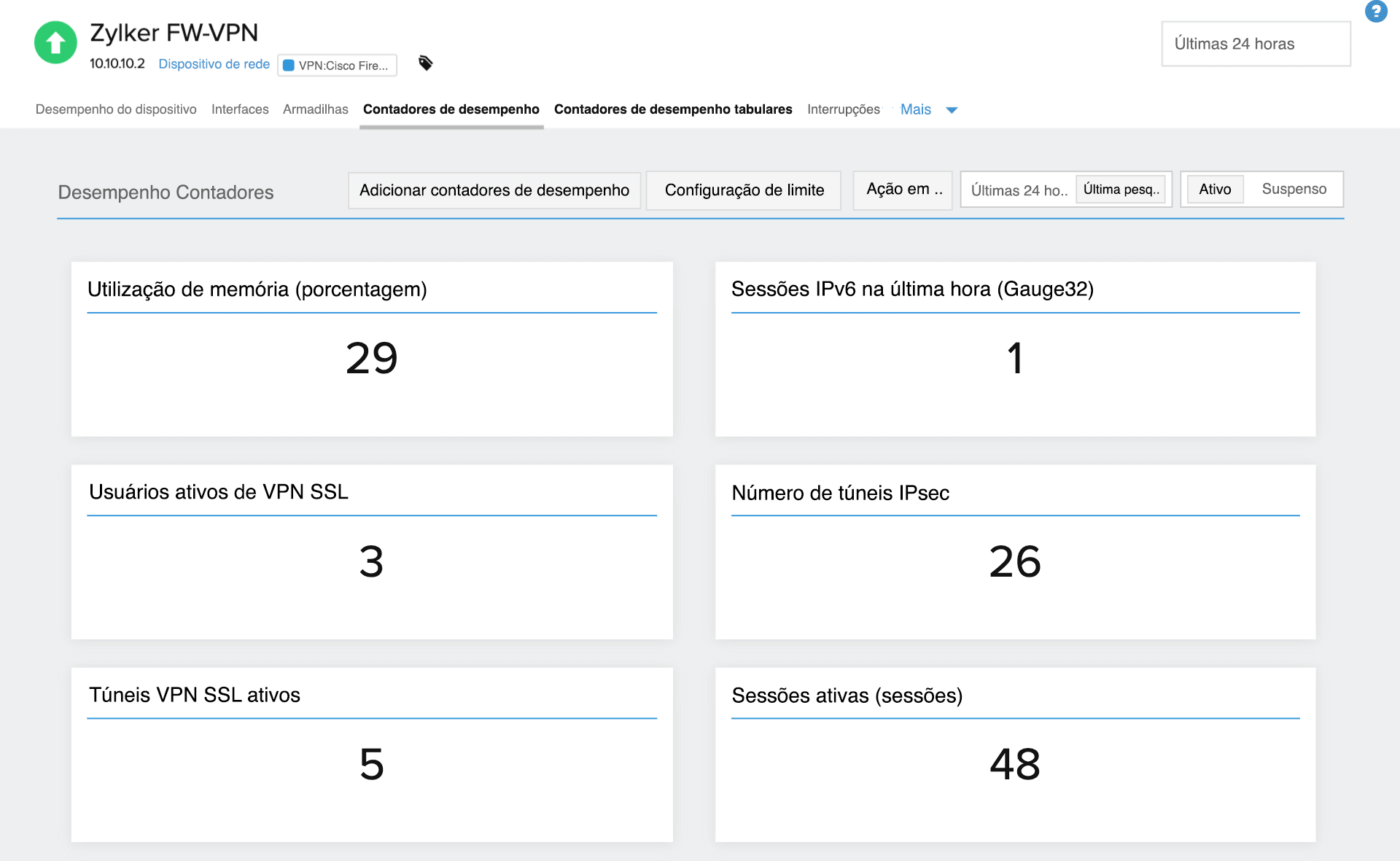Switch to the Interfaces tab
The width and height of the screenshot is (1400, 861).
[x=240, y=109]
